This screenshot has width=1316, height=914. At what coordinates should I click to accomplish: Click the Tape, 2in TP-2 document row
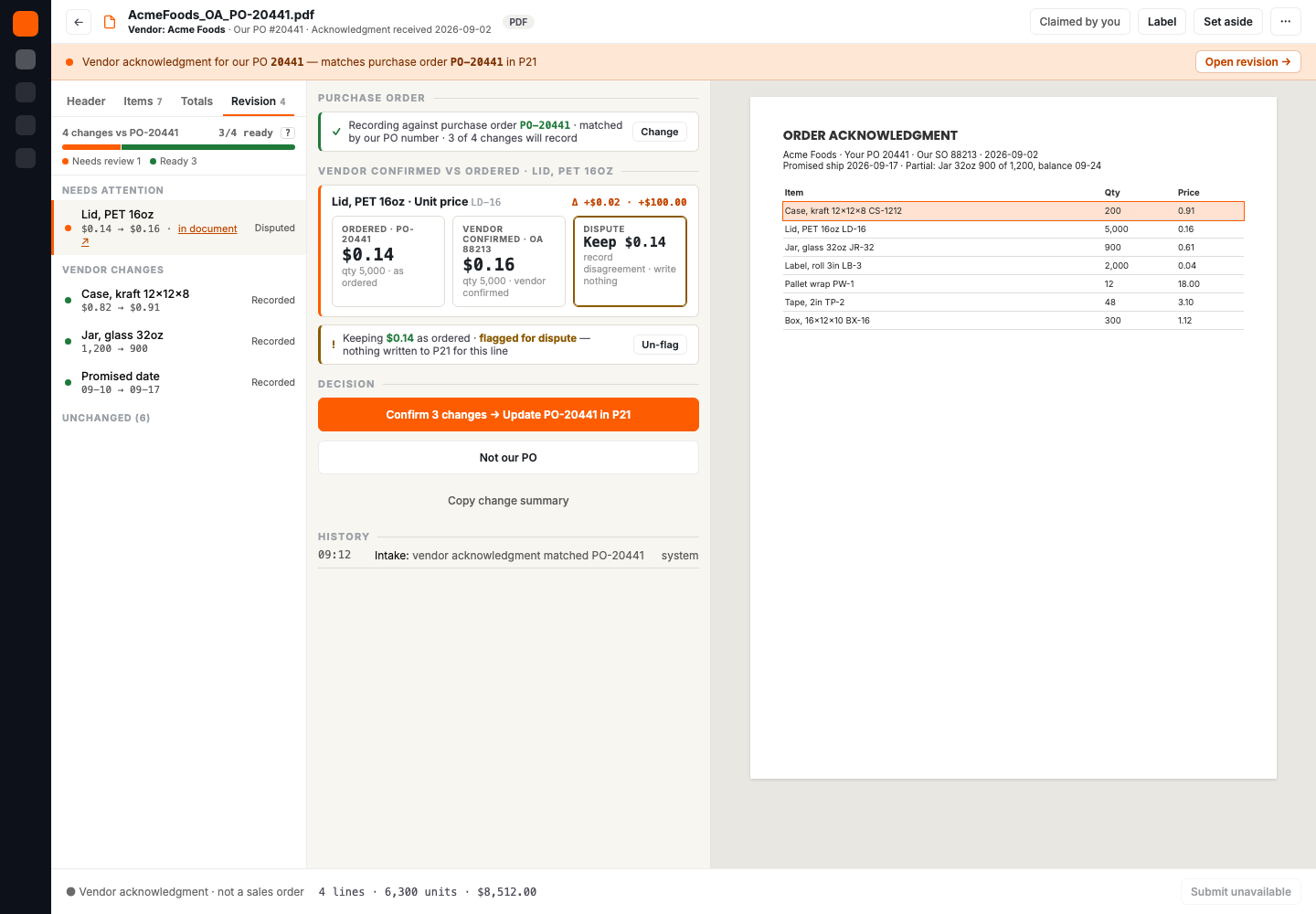[x=1014, y=303]
